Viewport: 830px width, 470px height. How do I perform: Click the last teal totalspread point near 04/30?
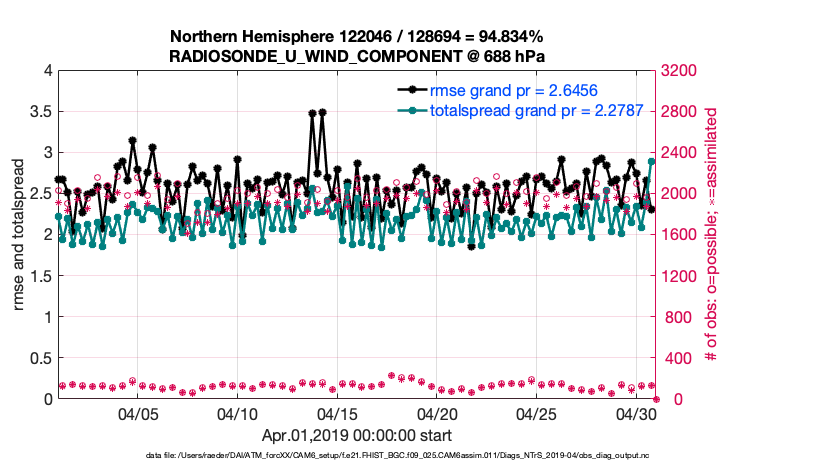[652, 161]
